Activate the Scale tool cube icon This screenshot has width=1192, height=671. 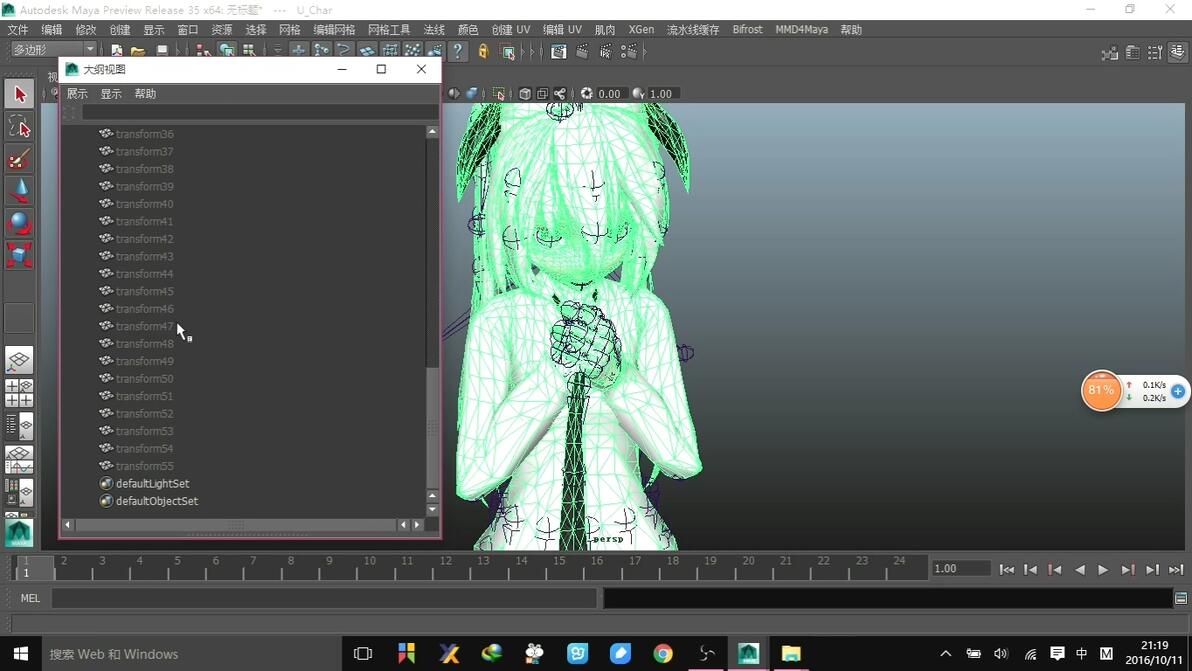19,255
